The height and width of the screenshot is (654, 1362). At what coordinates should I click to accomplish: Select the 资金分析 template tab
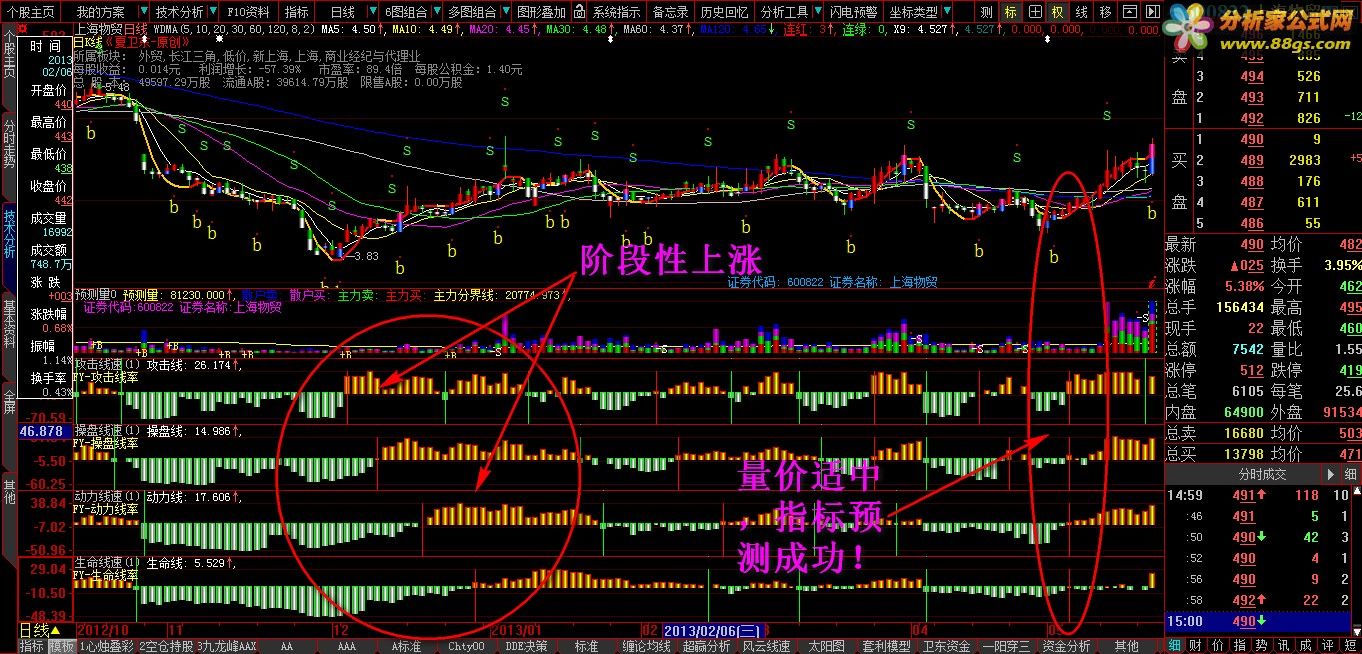1066,646
